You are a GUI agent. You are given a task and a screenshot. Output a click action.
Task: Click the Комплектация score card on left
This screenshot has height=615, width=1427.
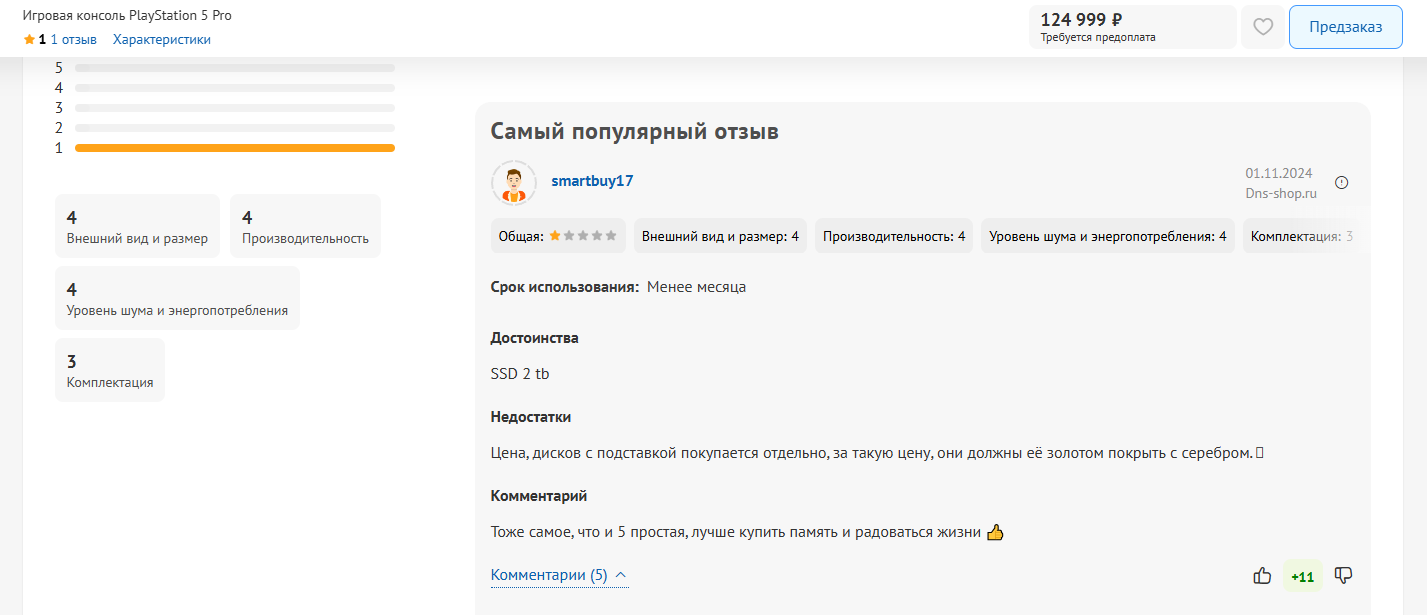pyautogui.click(x=110, y=370)
